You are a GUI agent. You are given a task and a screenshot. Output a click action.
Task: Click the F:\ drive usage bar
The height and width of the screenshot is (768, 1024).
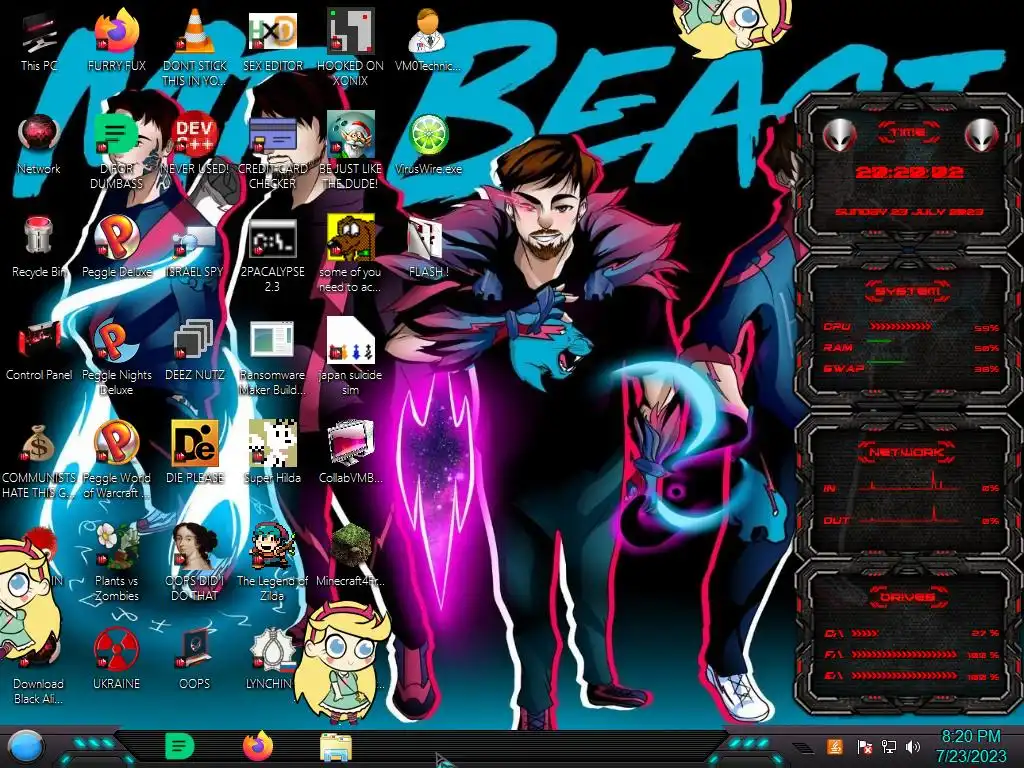coord(905,654)
